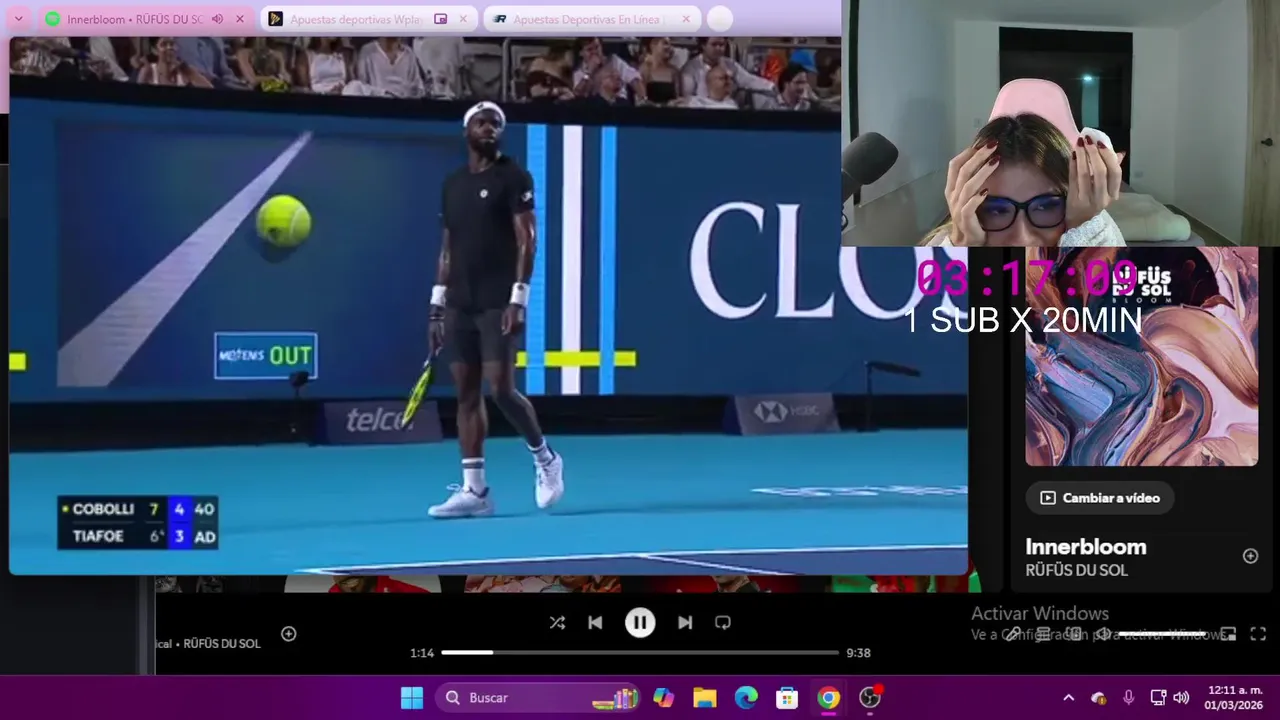1280x720 pixels.
Task: Open the Spotify queue icon
Action: [1043, 634]
